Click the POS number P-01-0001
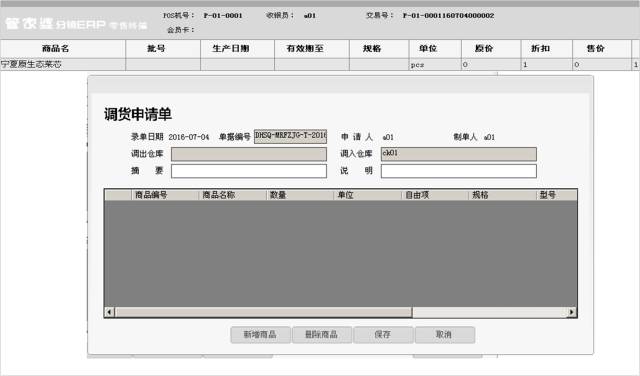Screen dimensions: 640x376 point(223,16)
